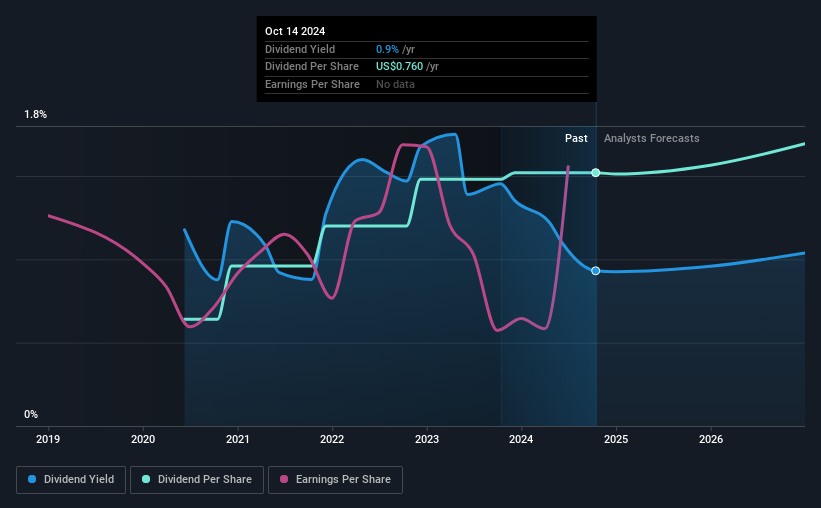This screenshot has height=508, width=821.
Task: Click the 2020 axis label
Action: (143, 439)
